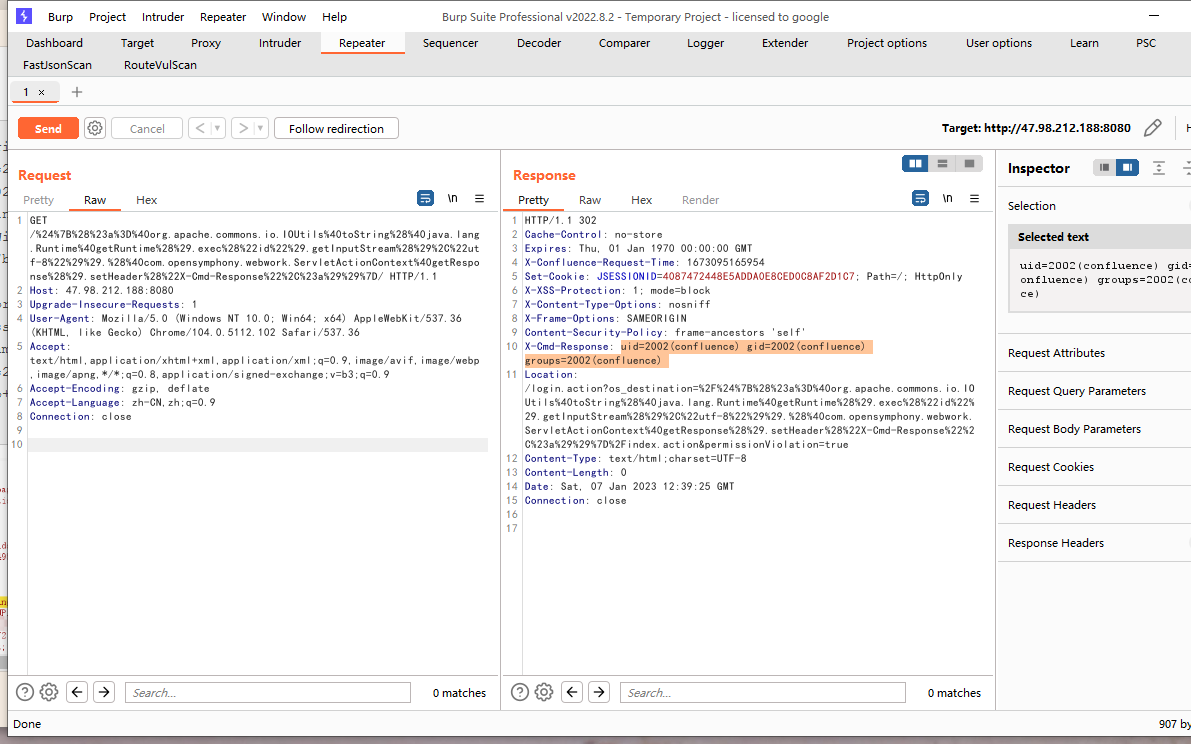Open the Extender tab

(785, 43)
